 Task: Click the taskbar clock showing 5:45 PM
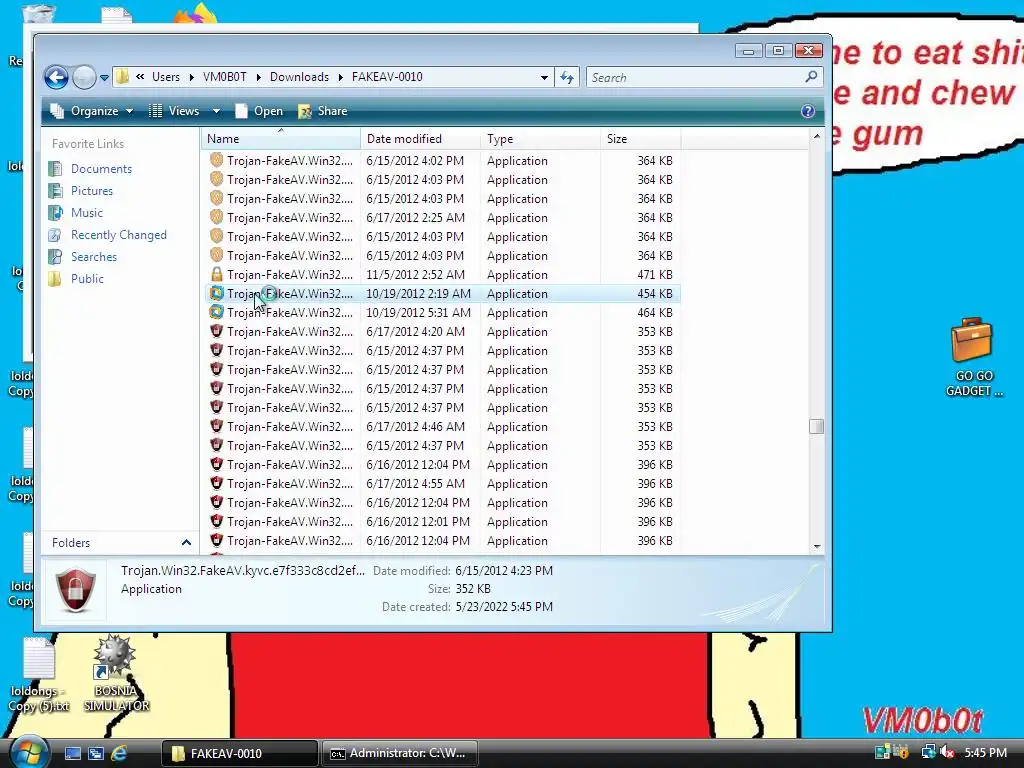[x=985, y=753]
